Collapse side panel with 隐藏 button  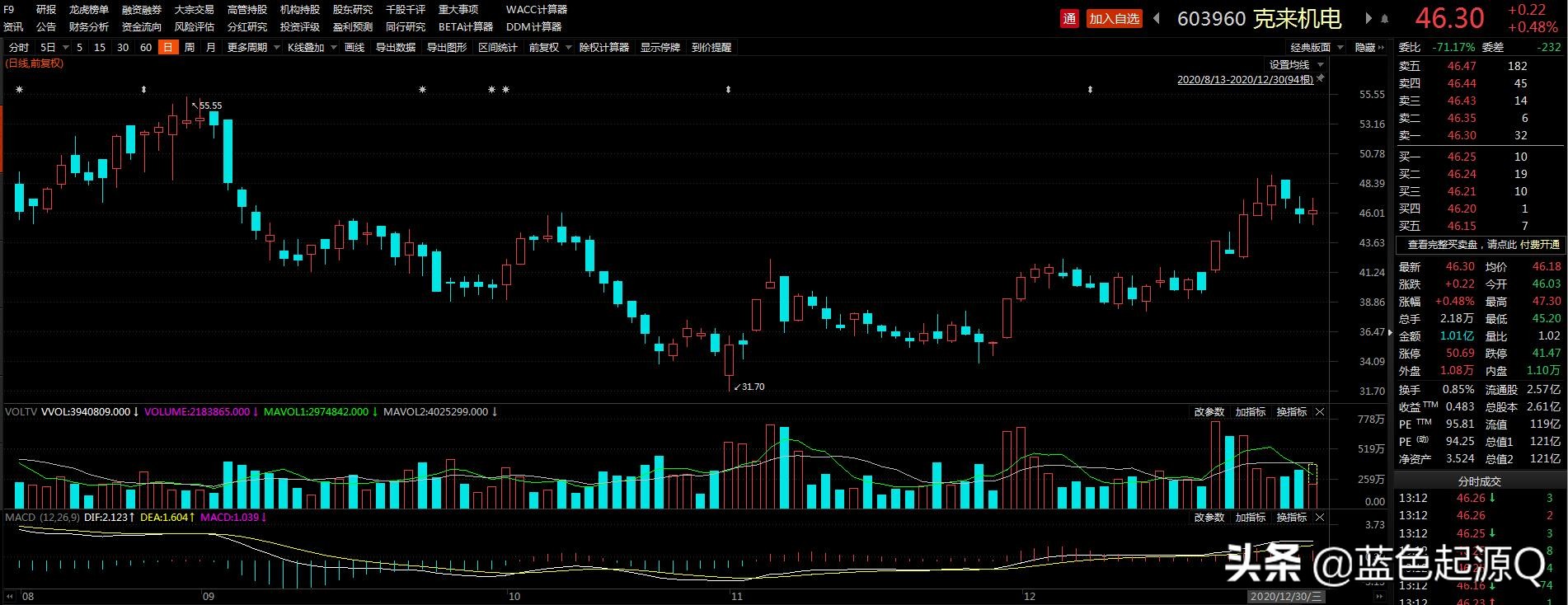coord(1370,48)
